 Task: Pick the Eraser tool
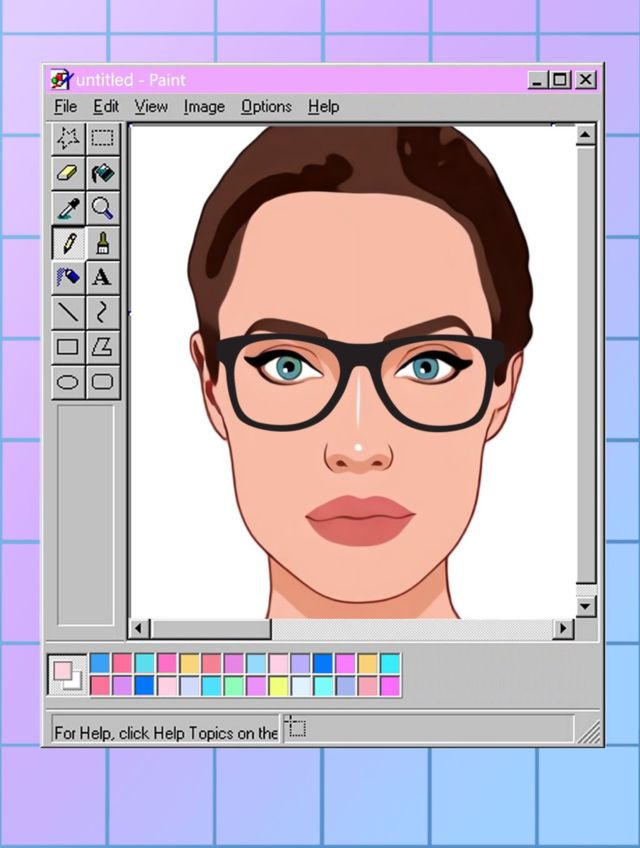tap(68, 173)
